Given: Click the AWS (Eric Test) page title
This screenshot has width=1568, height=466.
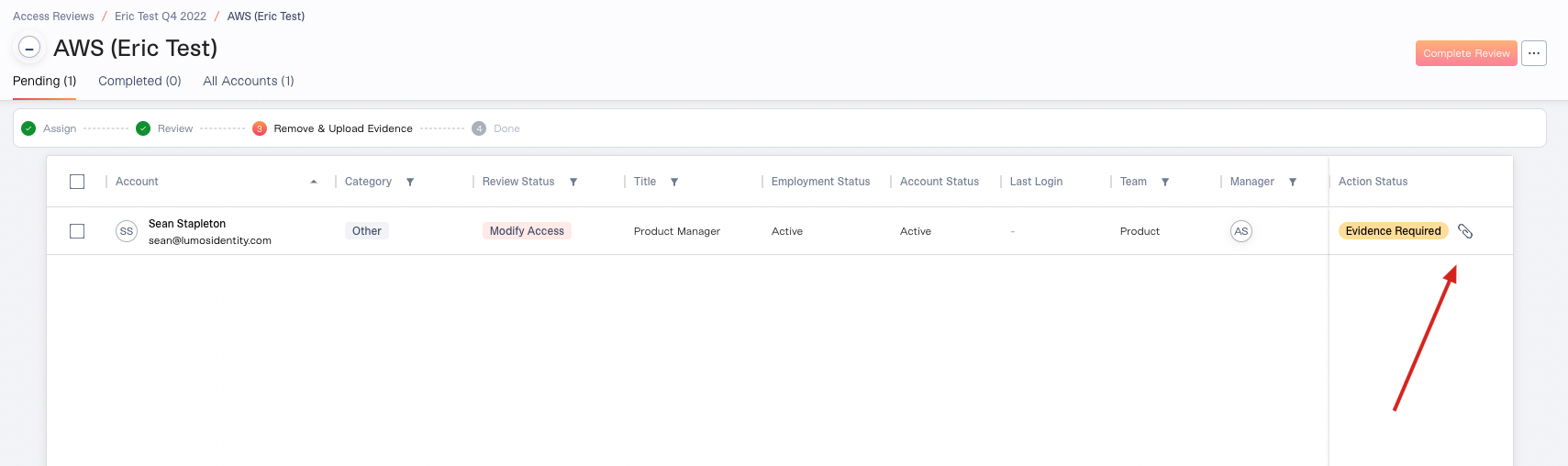Looking at the screenshot, I should (136, 48).
